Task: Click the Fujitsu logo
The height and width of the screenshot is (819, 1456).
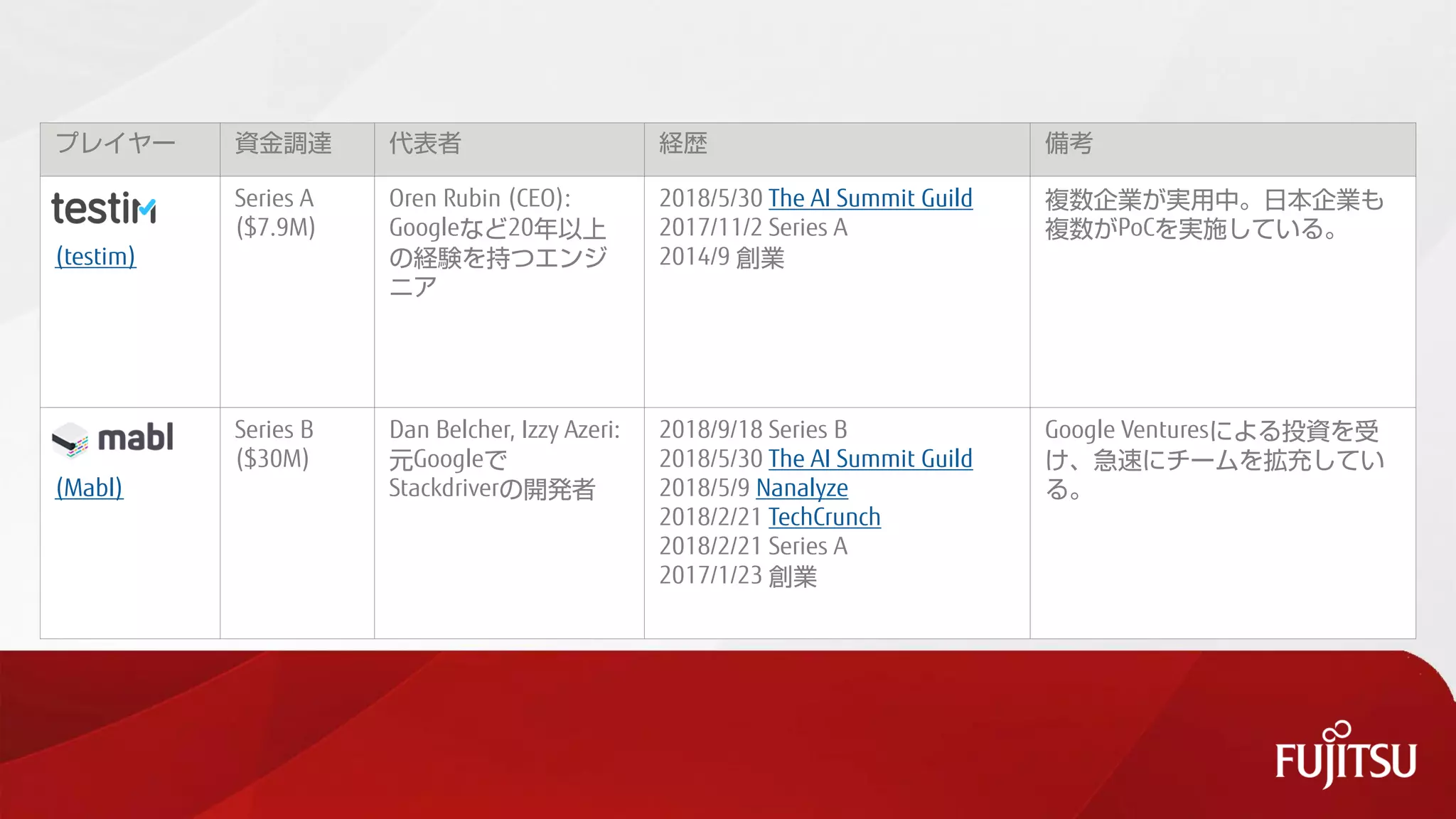Action: [x=1345, y=755]
